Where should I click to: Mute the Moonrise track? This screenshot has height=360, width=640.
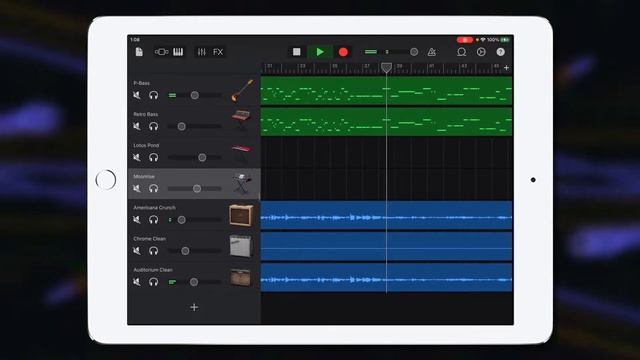pos(137,188)
